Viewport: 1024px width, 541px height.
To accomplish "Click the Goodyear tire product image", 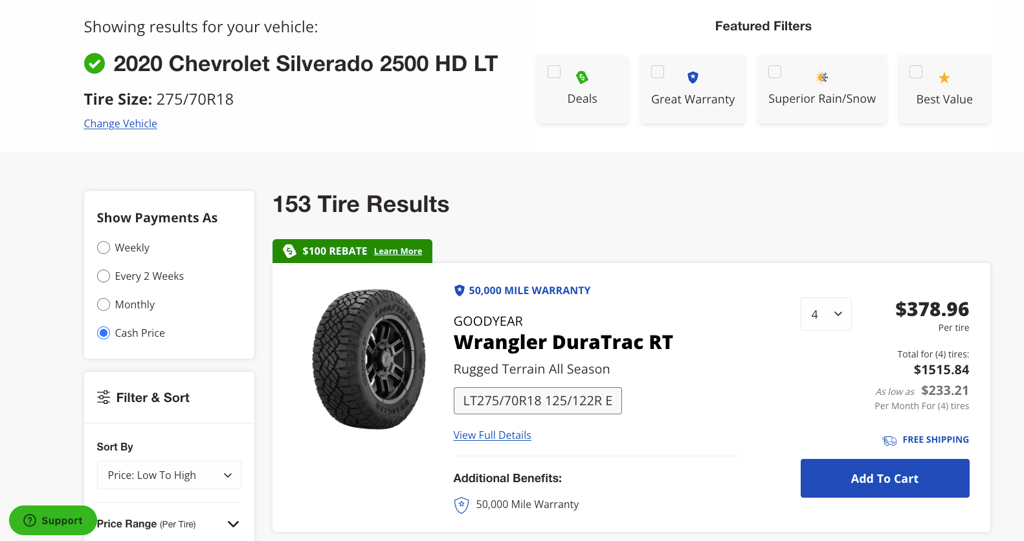I will pos(369,360).
